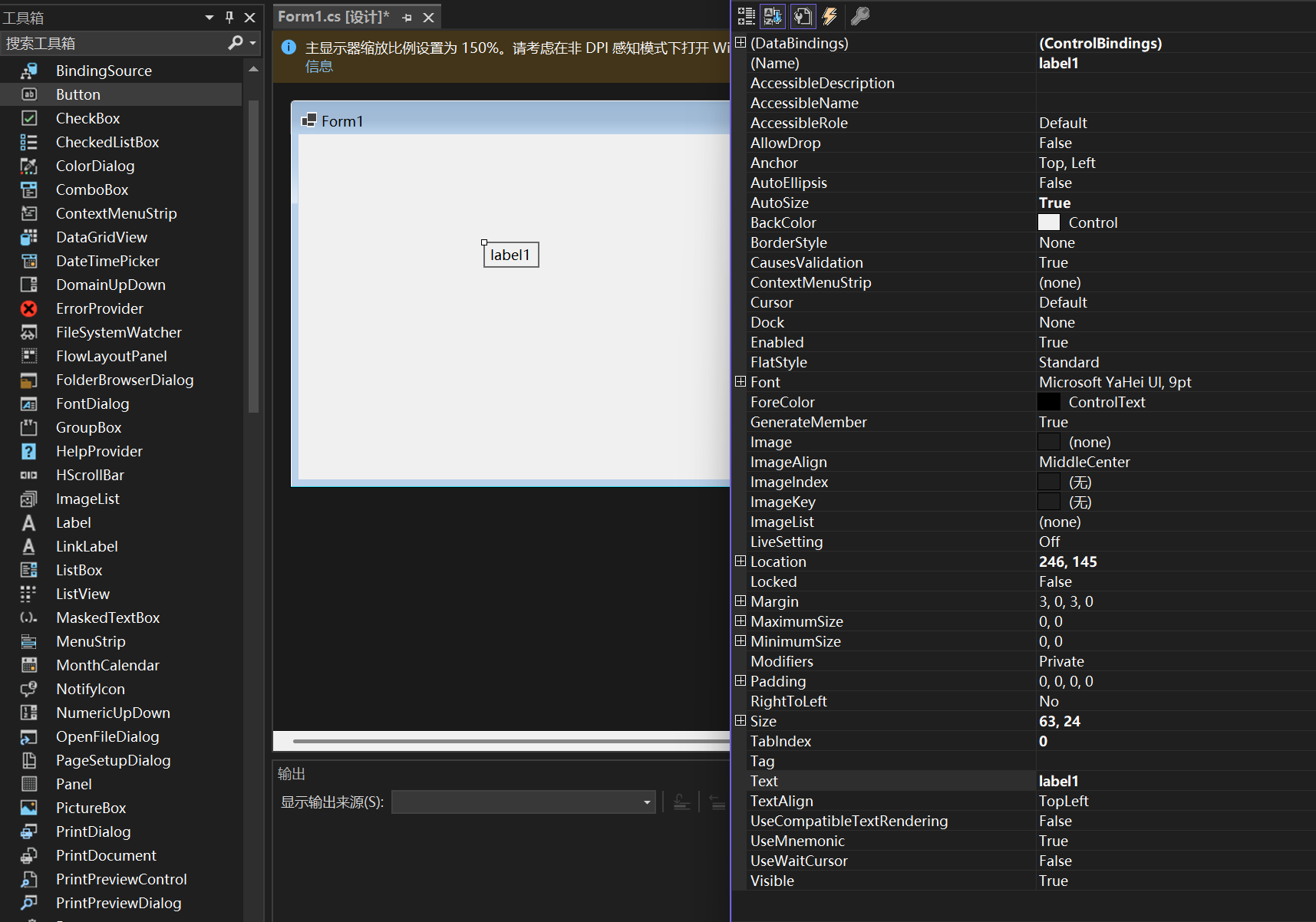Select the UseWaitCursor False value
Image resolution: width=1316 pixels, height=922 pixels.
[x=1056, y=861]
